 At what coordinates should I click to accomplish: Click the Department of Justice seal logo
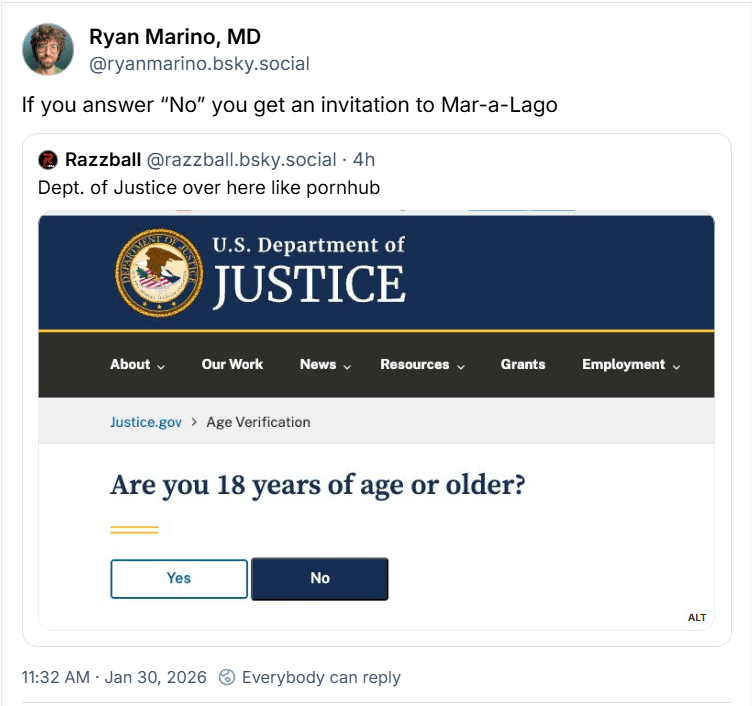coord(160,272)
